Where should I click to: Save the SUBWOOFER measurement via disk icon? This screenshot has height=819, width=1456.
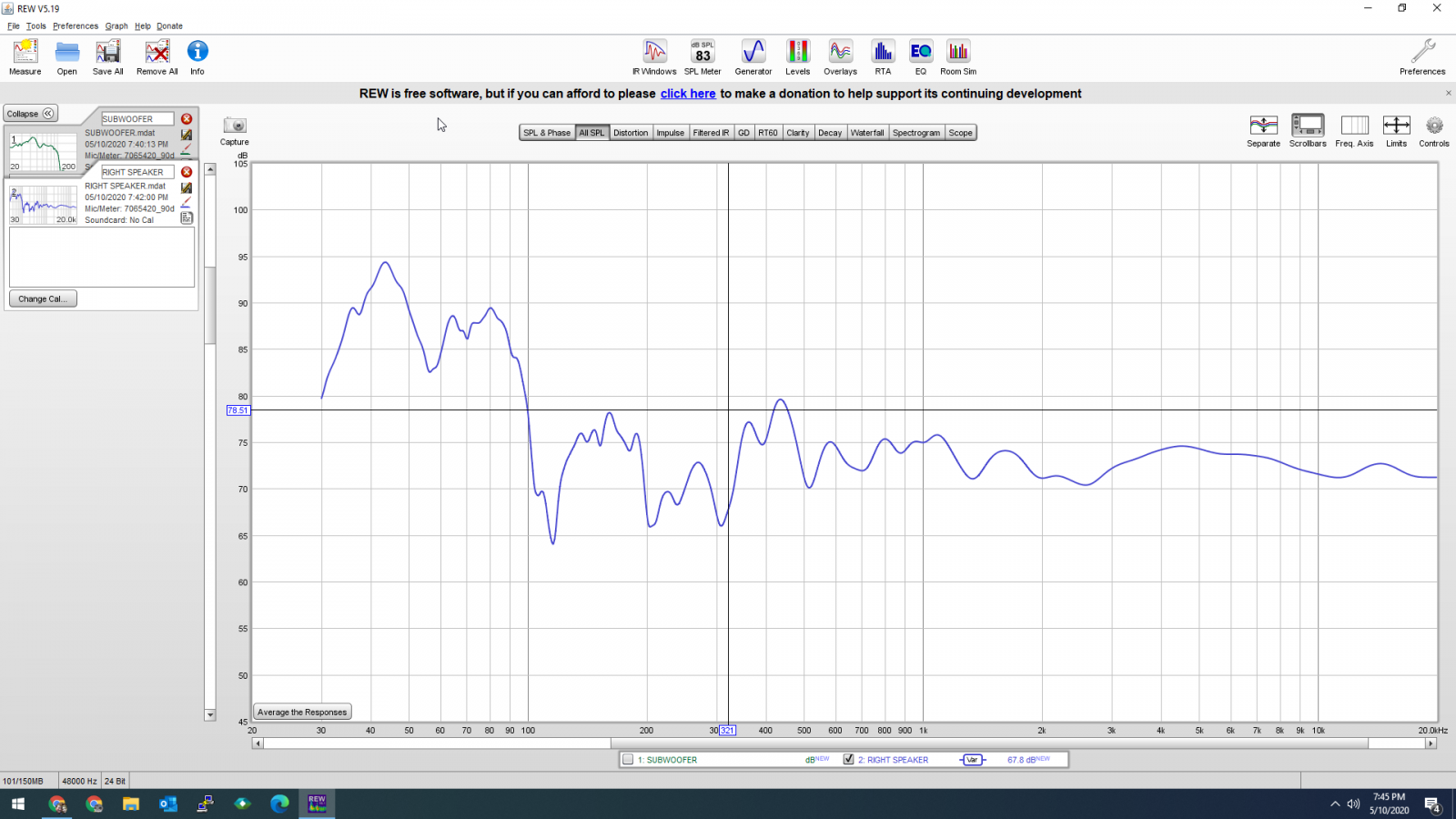(x=187, y=135)
